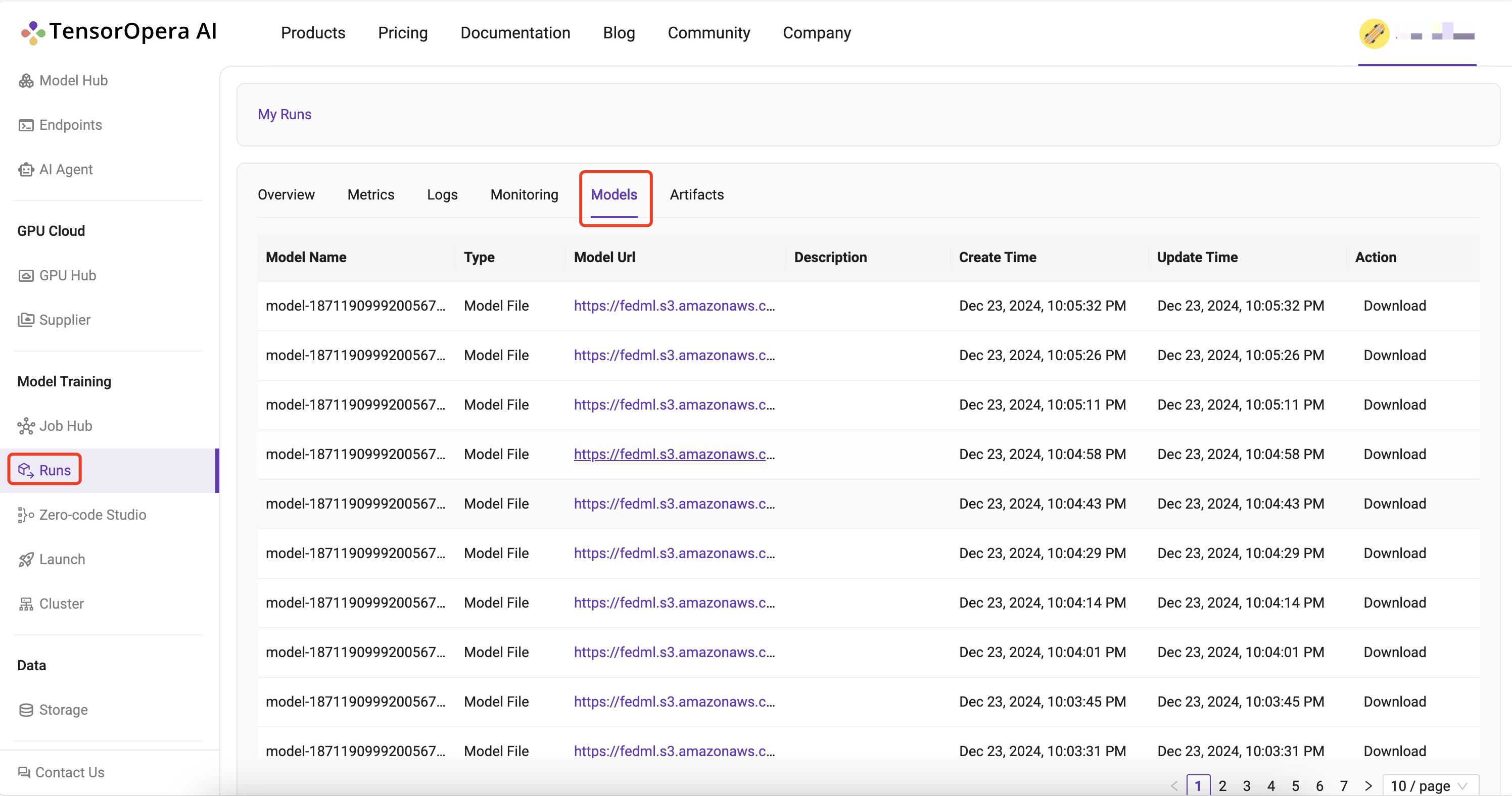
Task: Go to previous page arrow
Action: [1174, 785]
